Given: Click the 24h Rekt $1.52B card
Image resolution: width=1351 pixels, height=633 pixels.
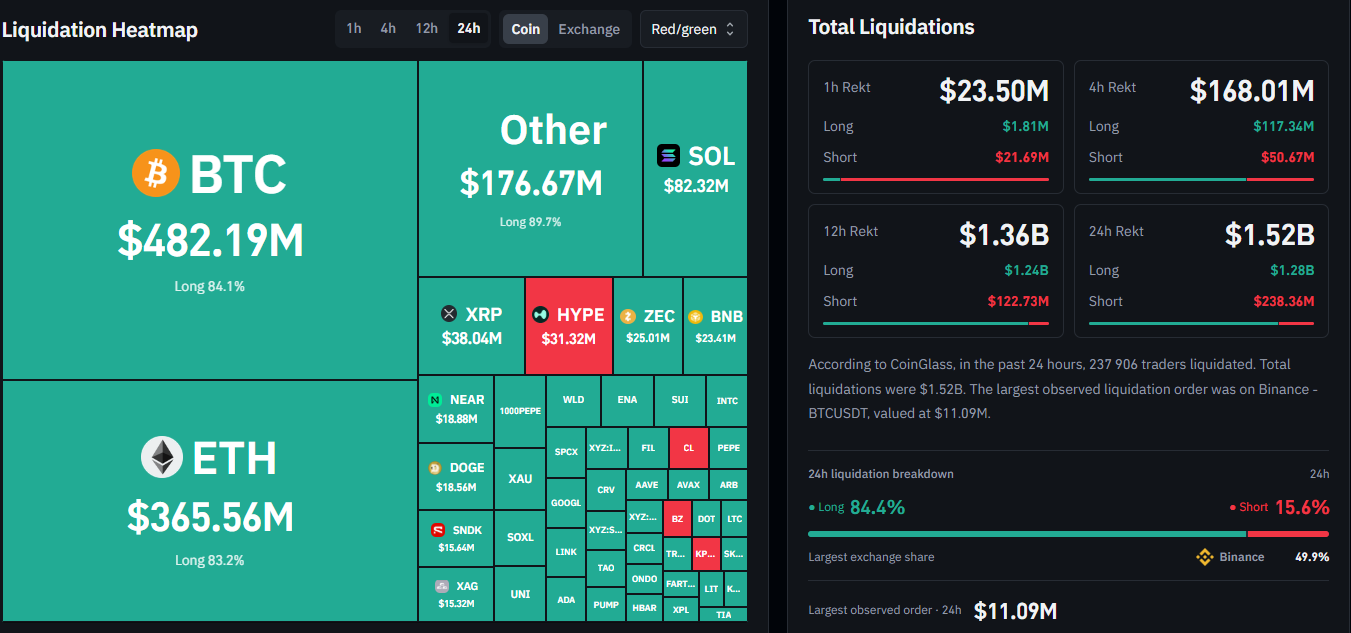Looking at the screenshot, I should [x=1201, y=271].
